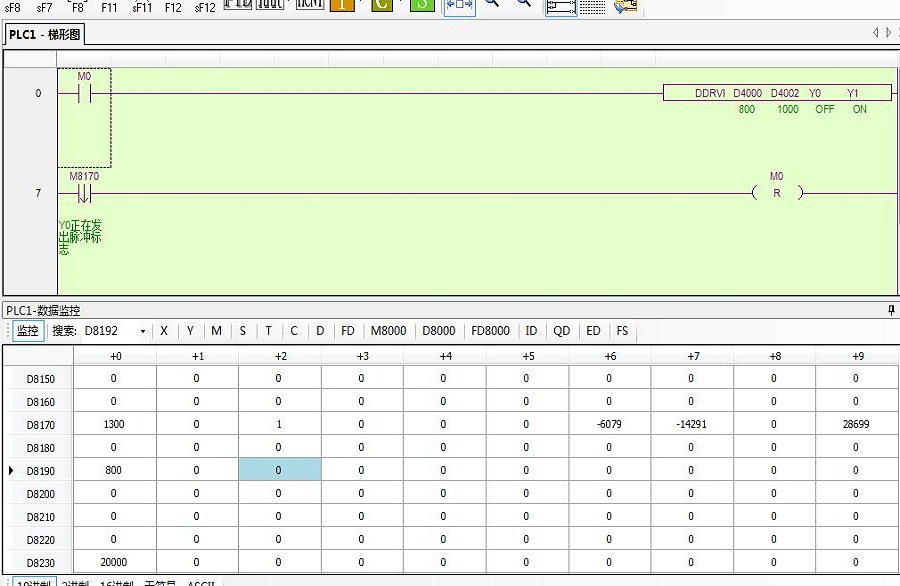Image resolution: width=900 pixels, height=586 pixels.
Task: Click the tab scroll left arrow
Action: (x=875, y=33)
